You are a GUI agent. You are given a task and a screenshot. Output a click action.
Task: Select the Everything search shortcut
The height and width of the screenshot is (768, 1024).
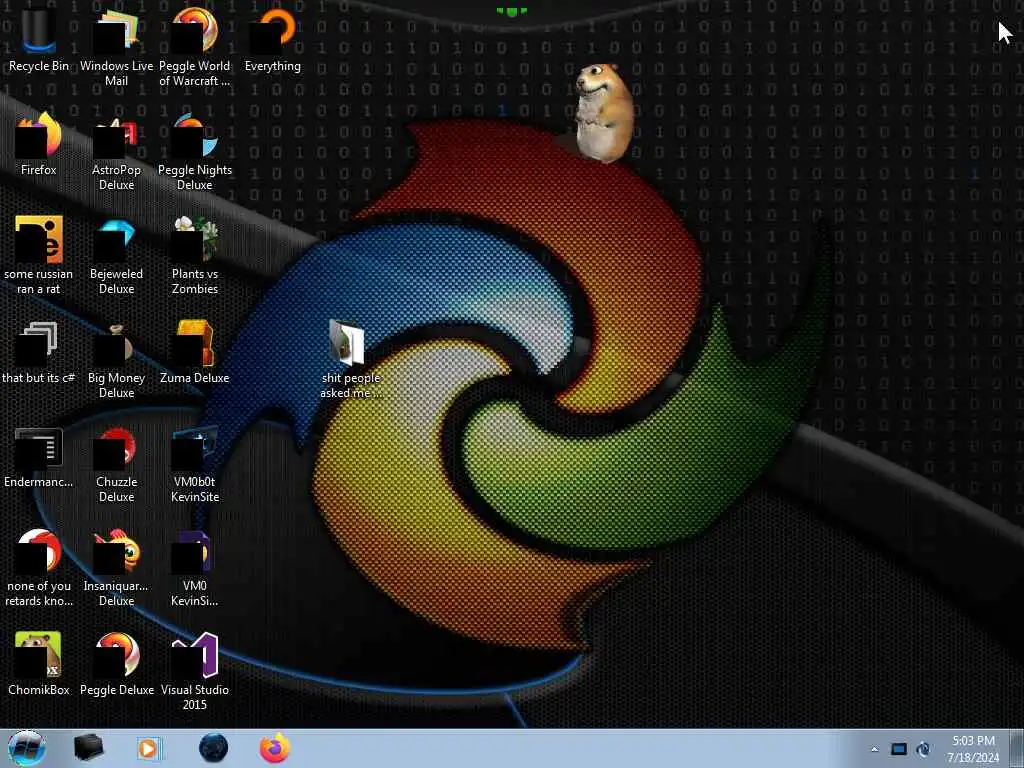273,39
